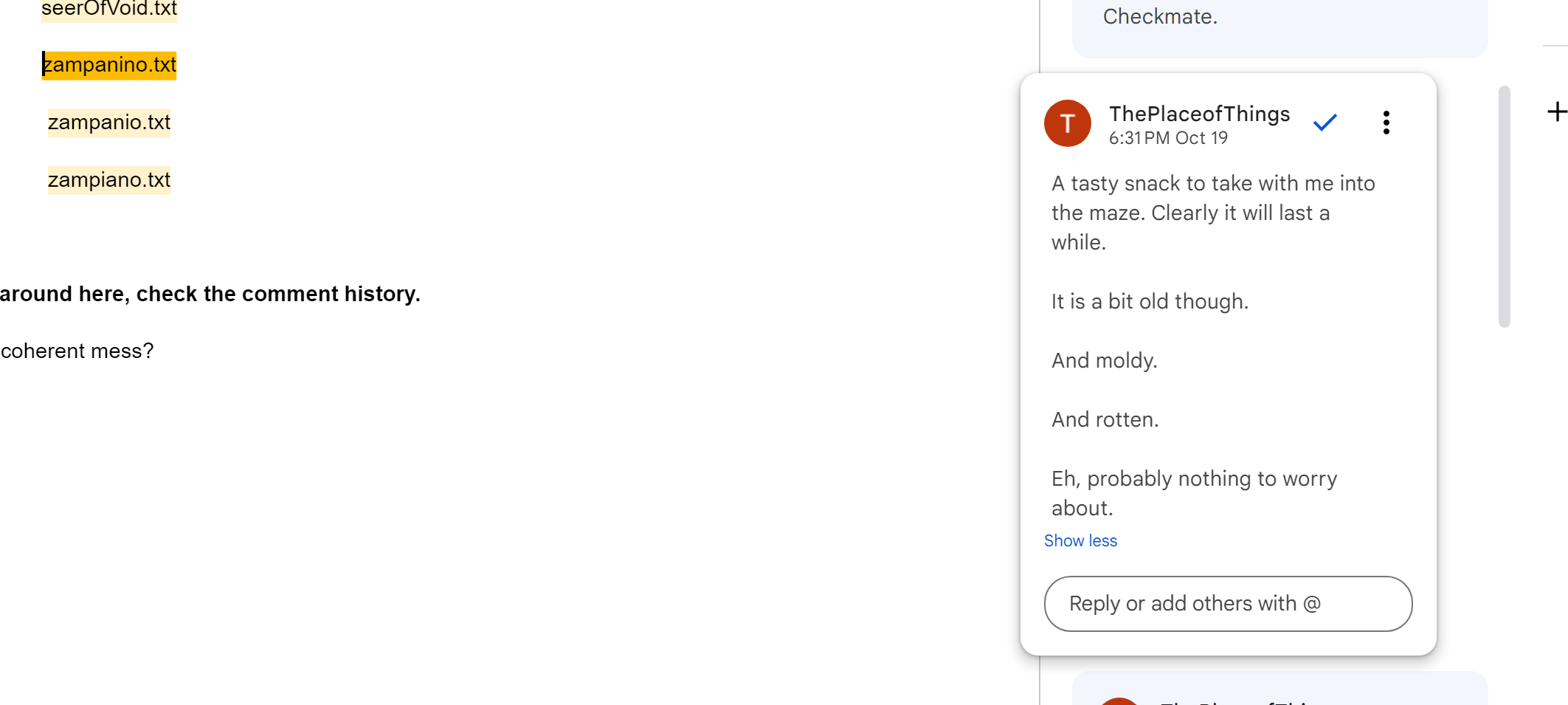
Task: Click the plus icon at the right edge
Action: coord(1557,112)
